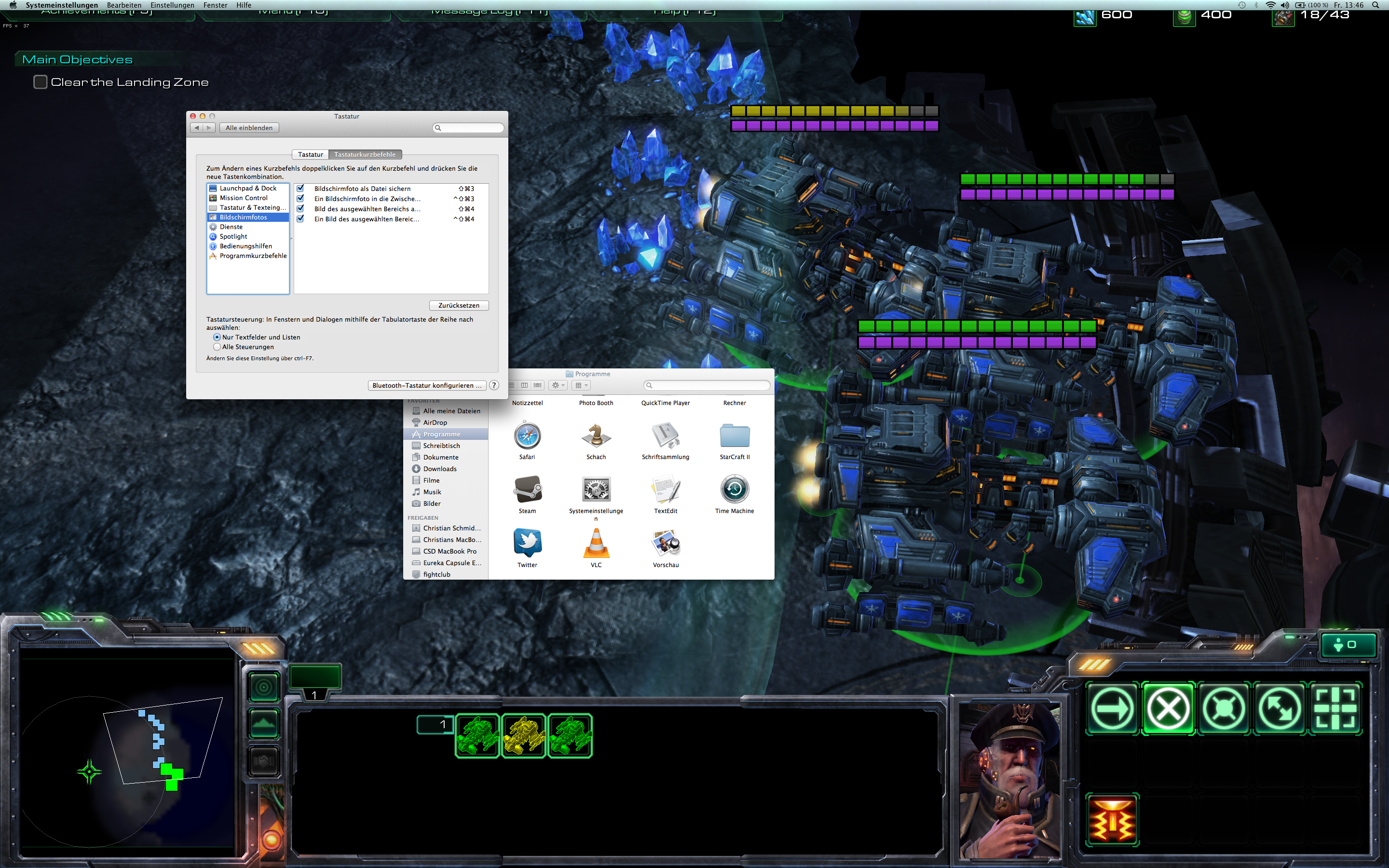Screen dimensions: 1389x868
Task: Click the Finder Programme search field
Action: (x=707, y=385)
